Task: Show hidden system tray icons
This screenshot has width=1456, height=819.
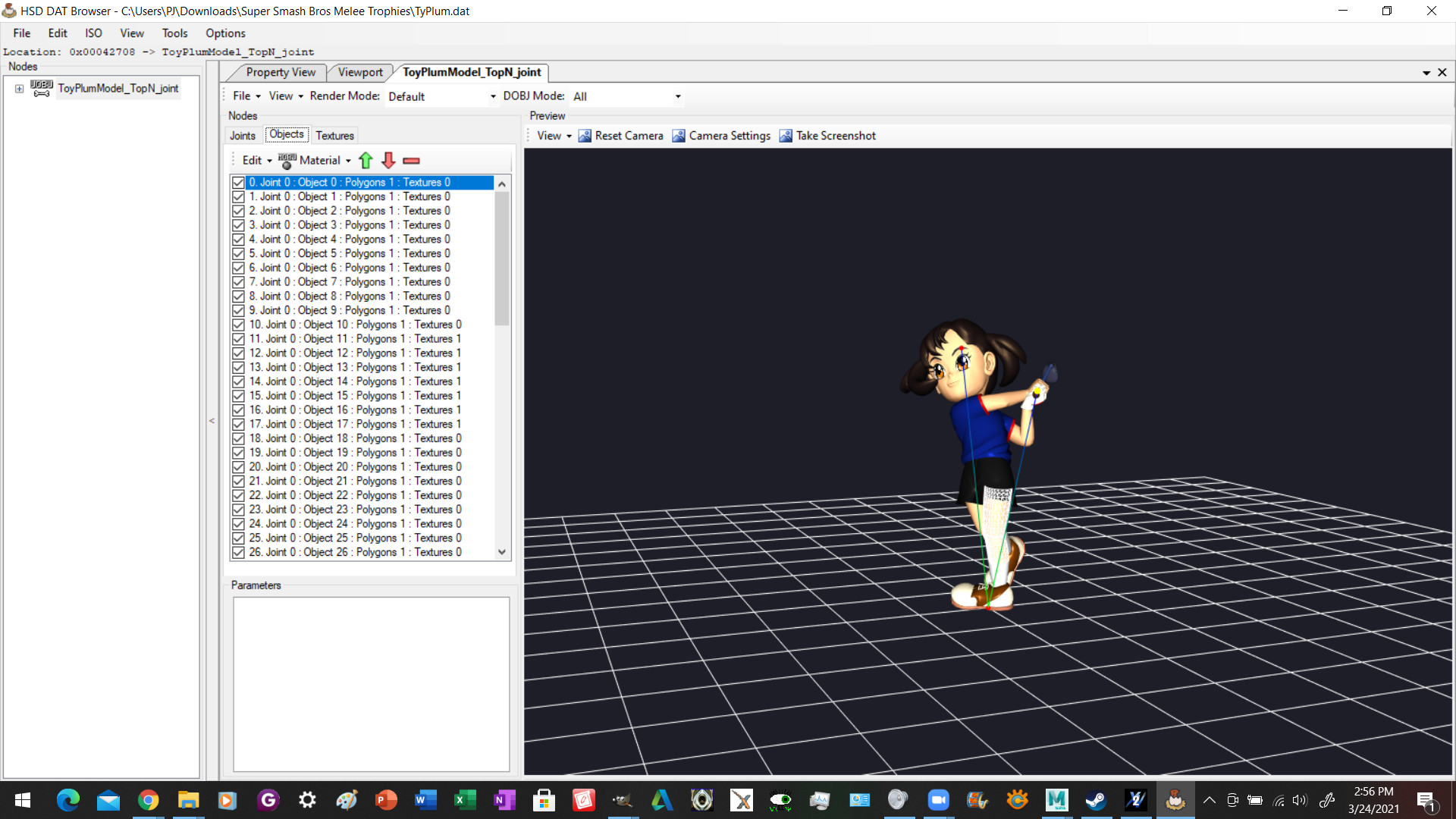Action: 1210,800
